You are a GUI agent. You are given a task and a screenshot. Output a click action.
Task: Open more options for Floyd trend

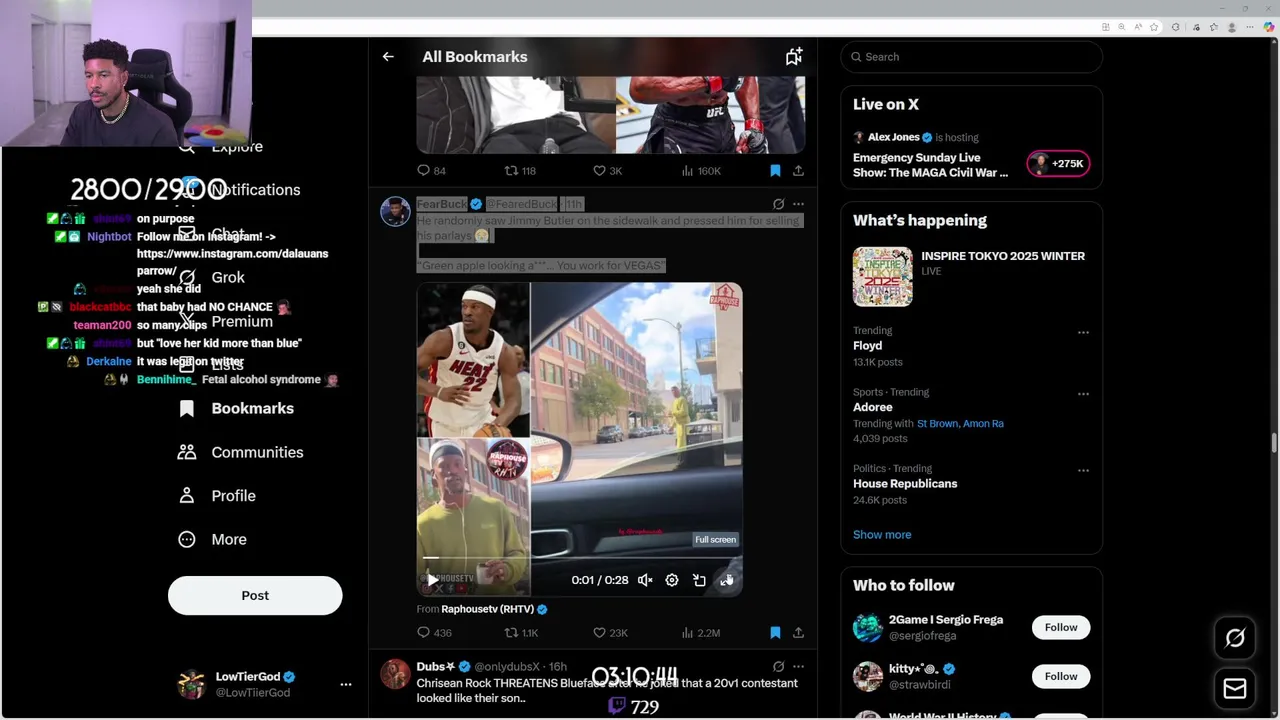1083,332
